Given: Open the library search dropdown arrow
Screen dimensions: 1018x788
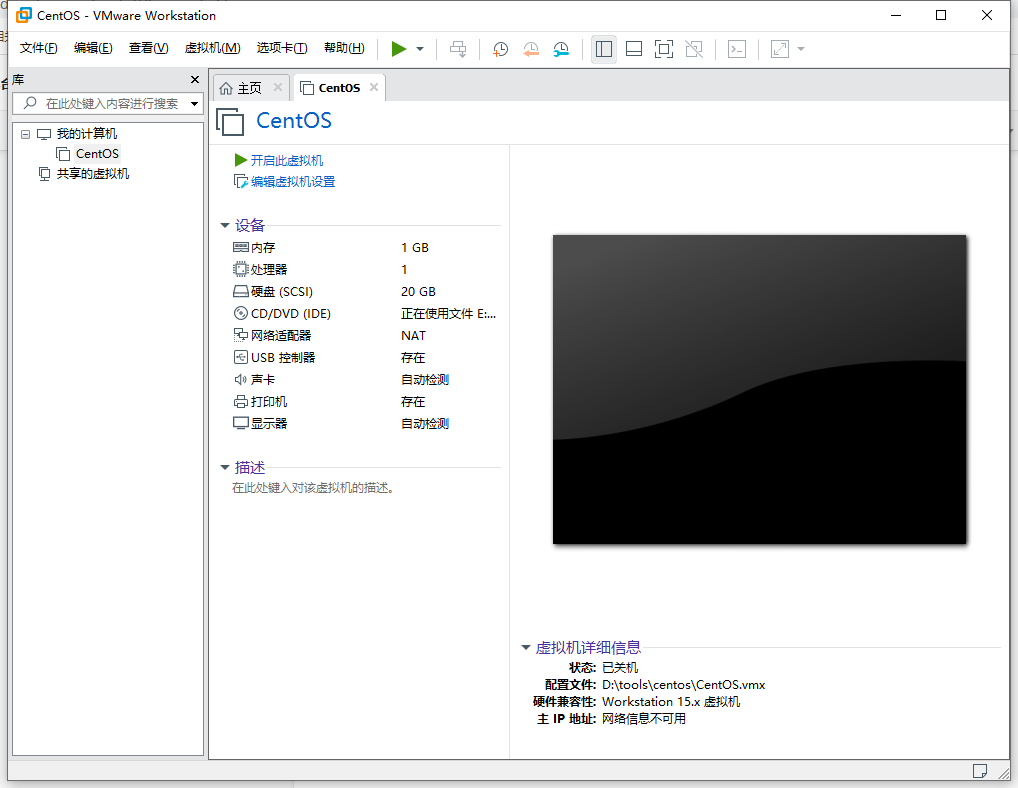Looking at the screenshot, I should click(194, 104).
